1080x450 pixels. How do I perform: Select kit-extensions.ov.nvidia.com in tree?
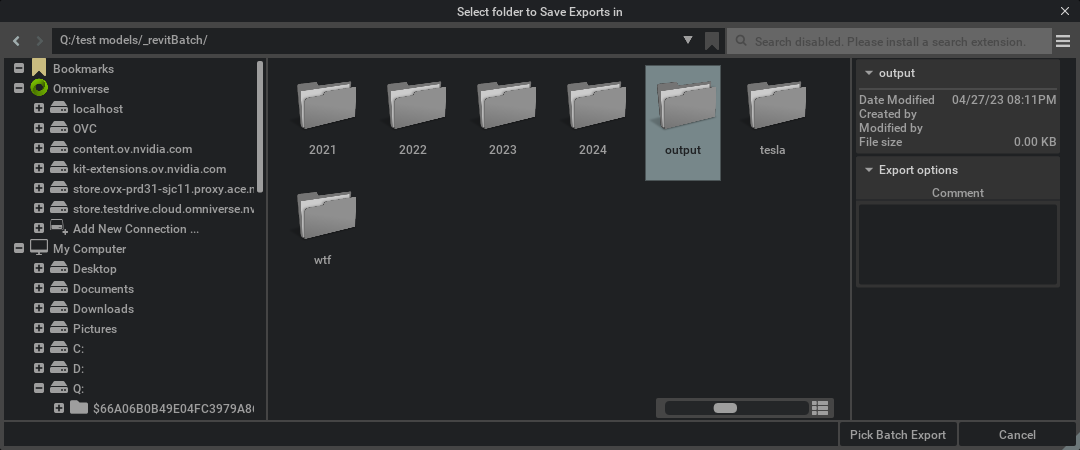[x=149, y=169]
